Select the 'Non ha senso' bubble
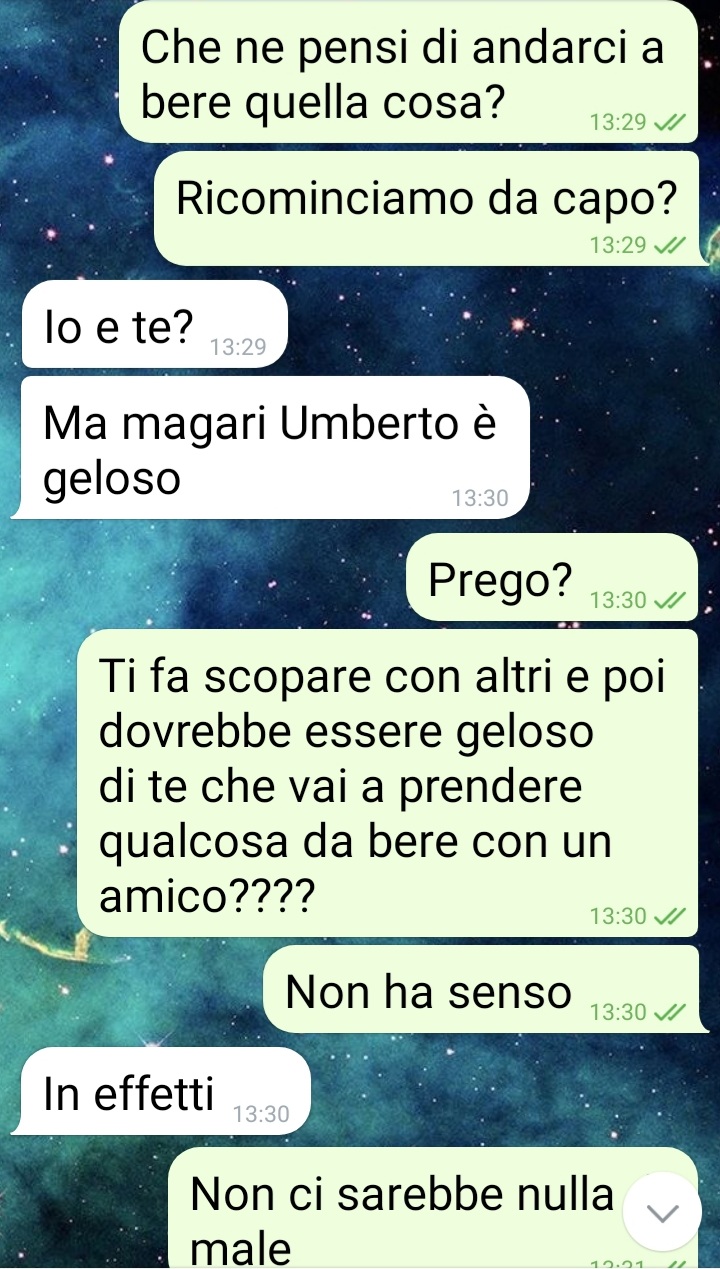The image size is (720, 1269). click(481, 989)
